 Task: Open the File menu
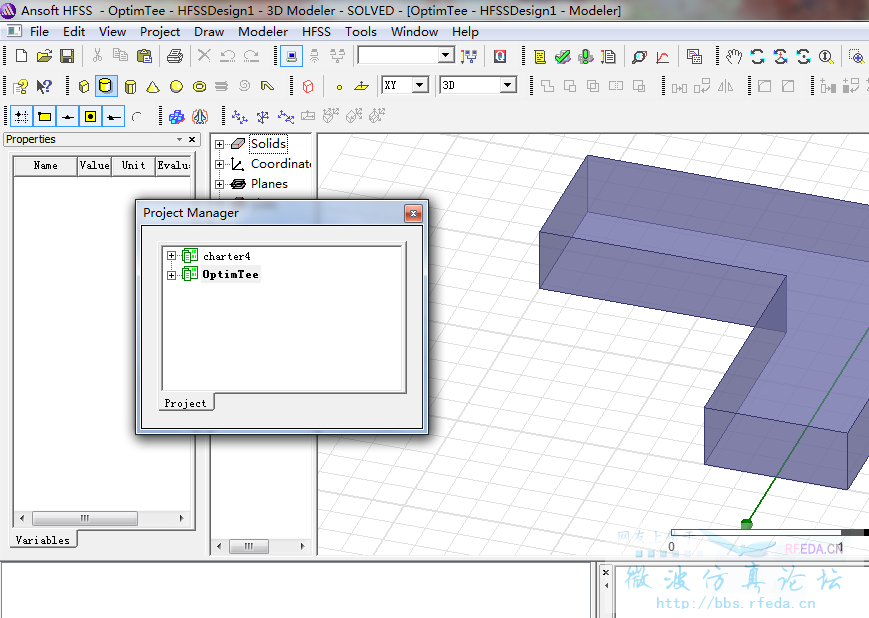pyautogui.click(x=39, y=32)
